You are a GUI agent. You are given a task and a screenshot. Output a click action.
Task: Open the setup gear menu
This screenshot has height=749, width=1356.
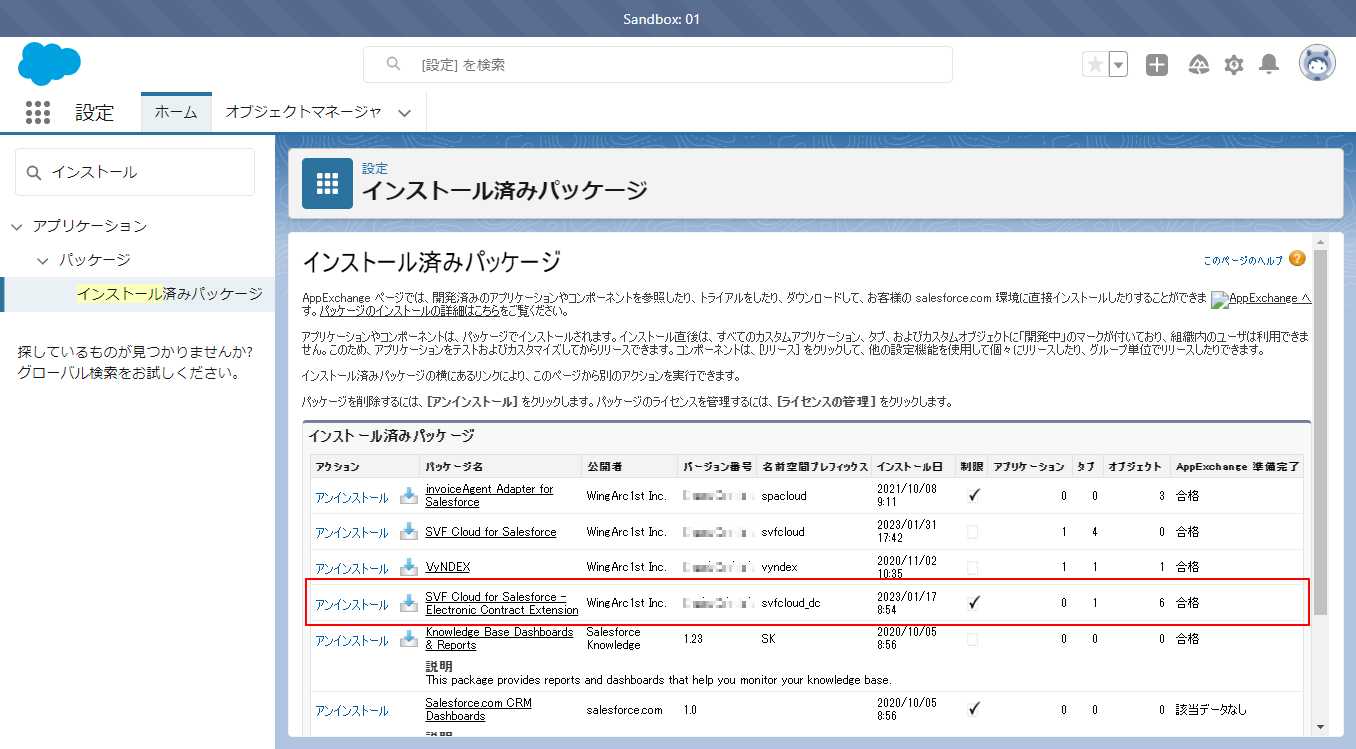click(x=1234, y=65)
